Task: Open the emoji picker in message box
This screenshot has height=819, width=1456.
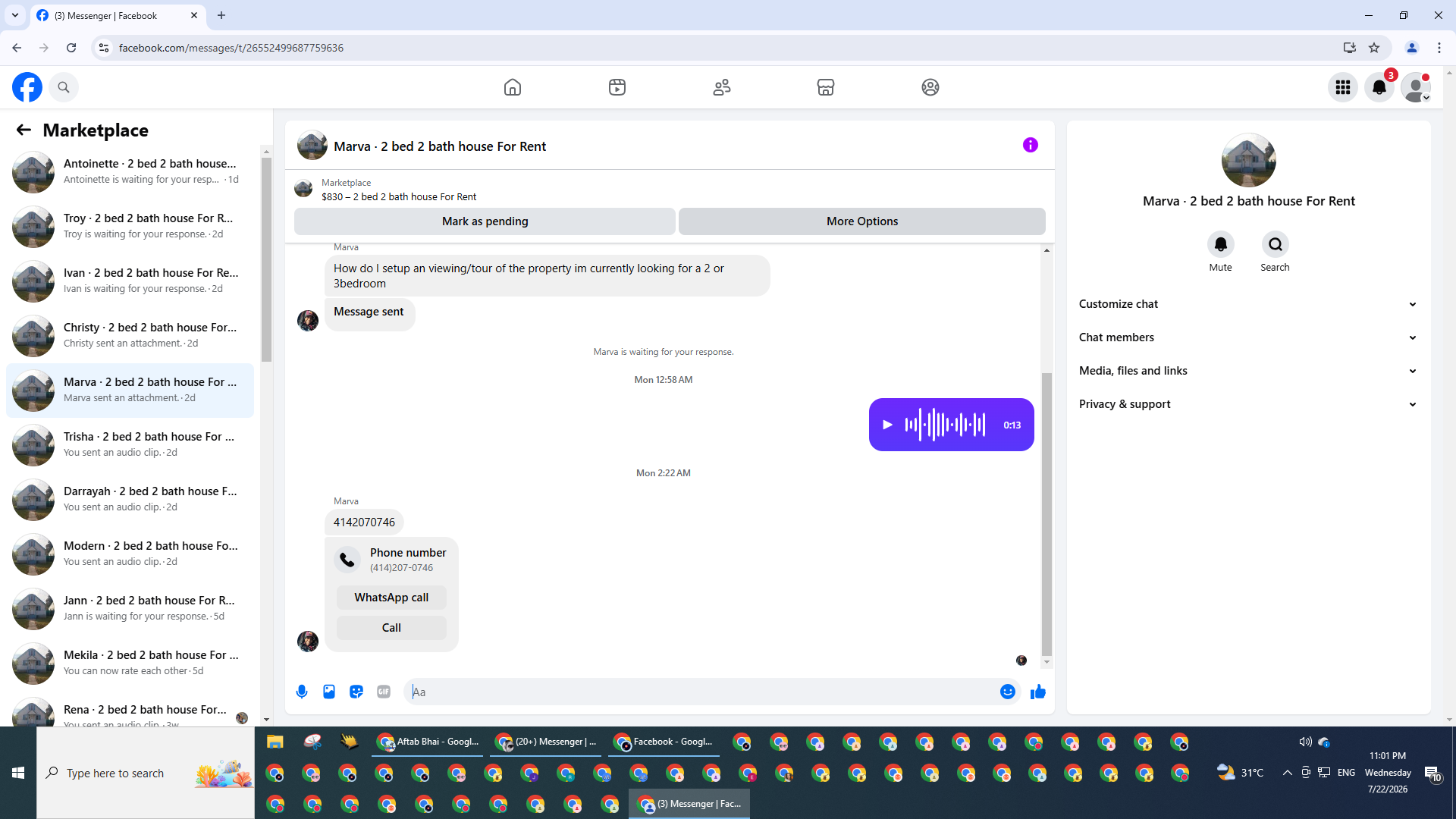Action: (1007, 692)
